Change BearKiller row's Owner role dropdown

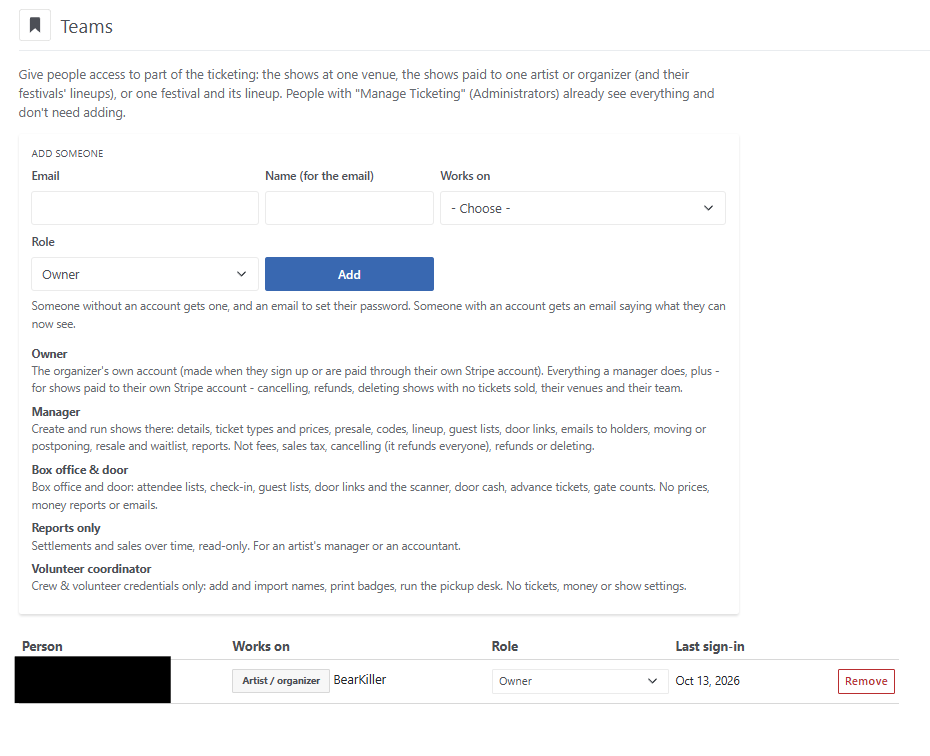(x=579, y=681)
